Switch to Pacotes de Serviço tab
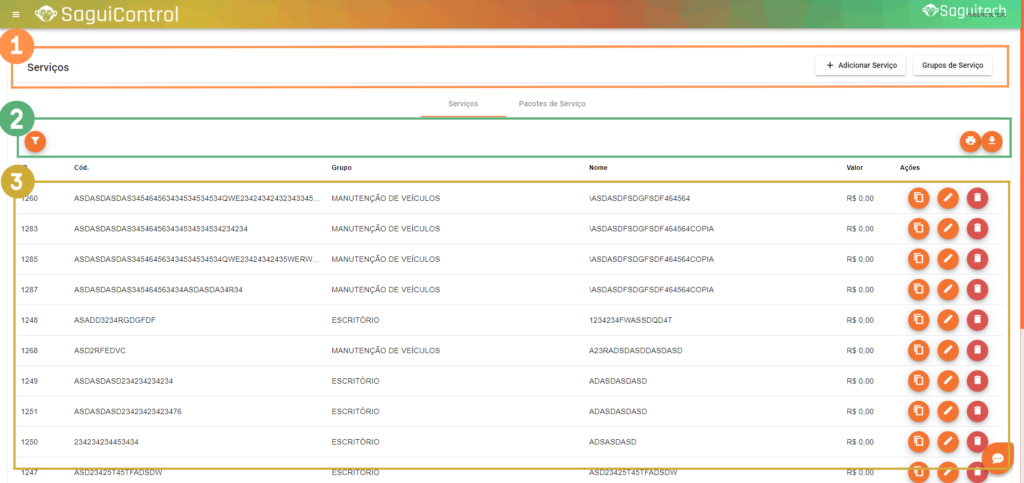The width and height of the screenshot is (1024, 483). (551, 104)
